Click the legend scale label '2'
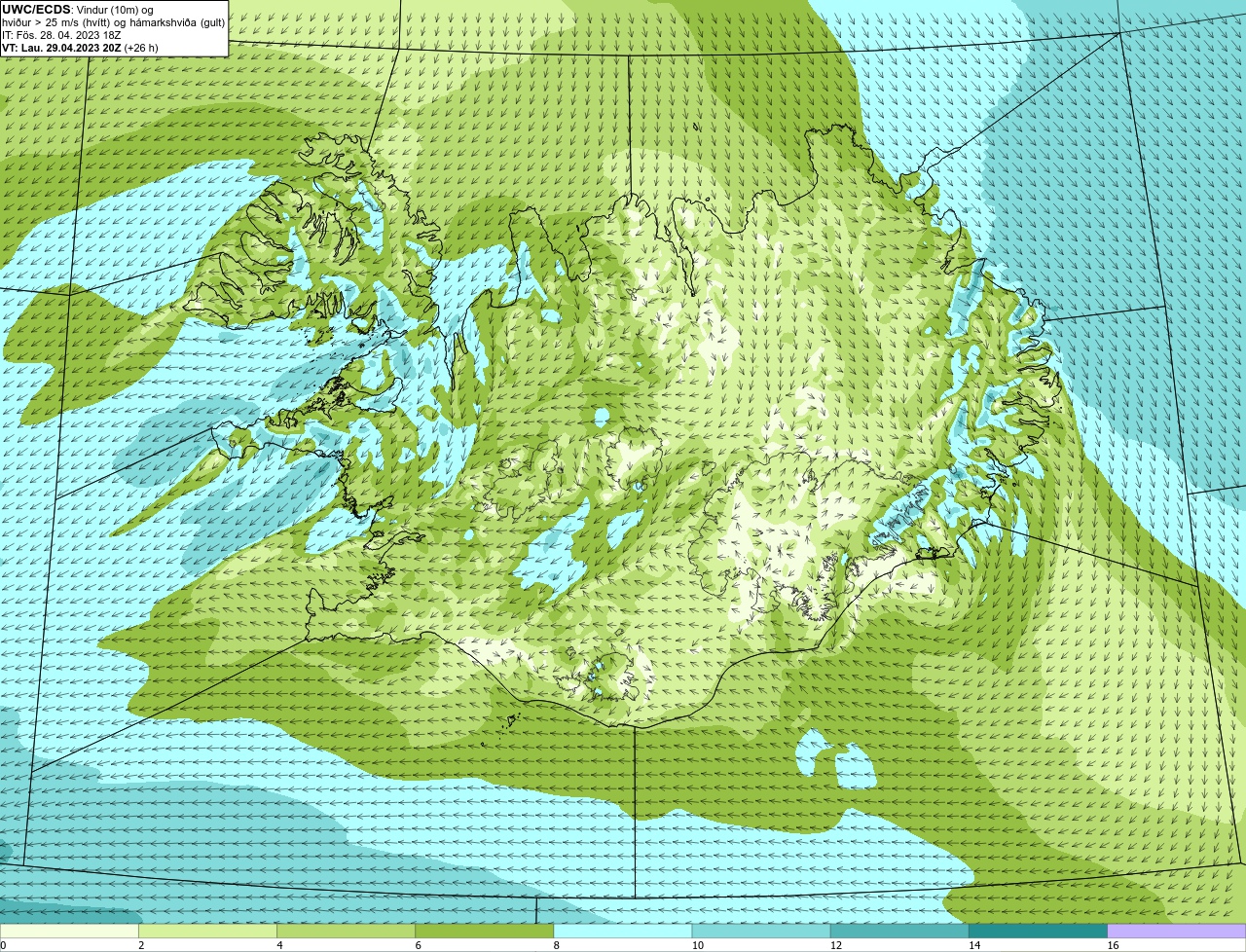Screen dimensions: 1246x952 click(141, 945)
